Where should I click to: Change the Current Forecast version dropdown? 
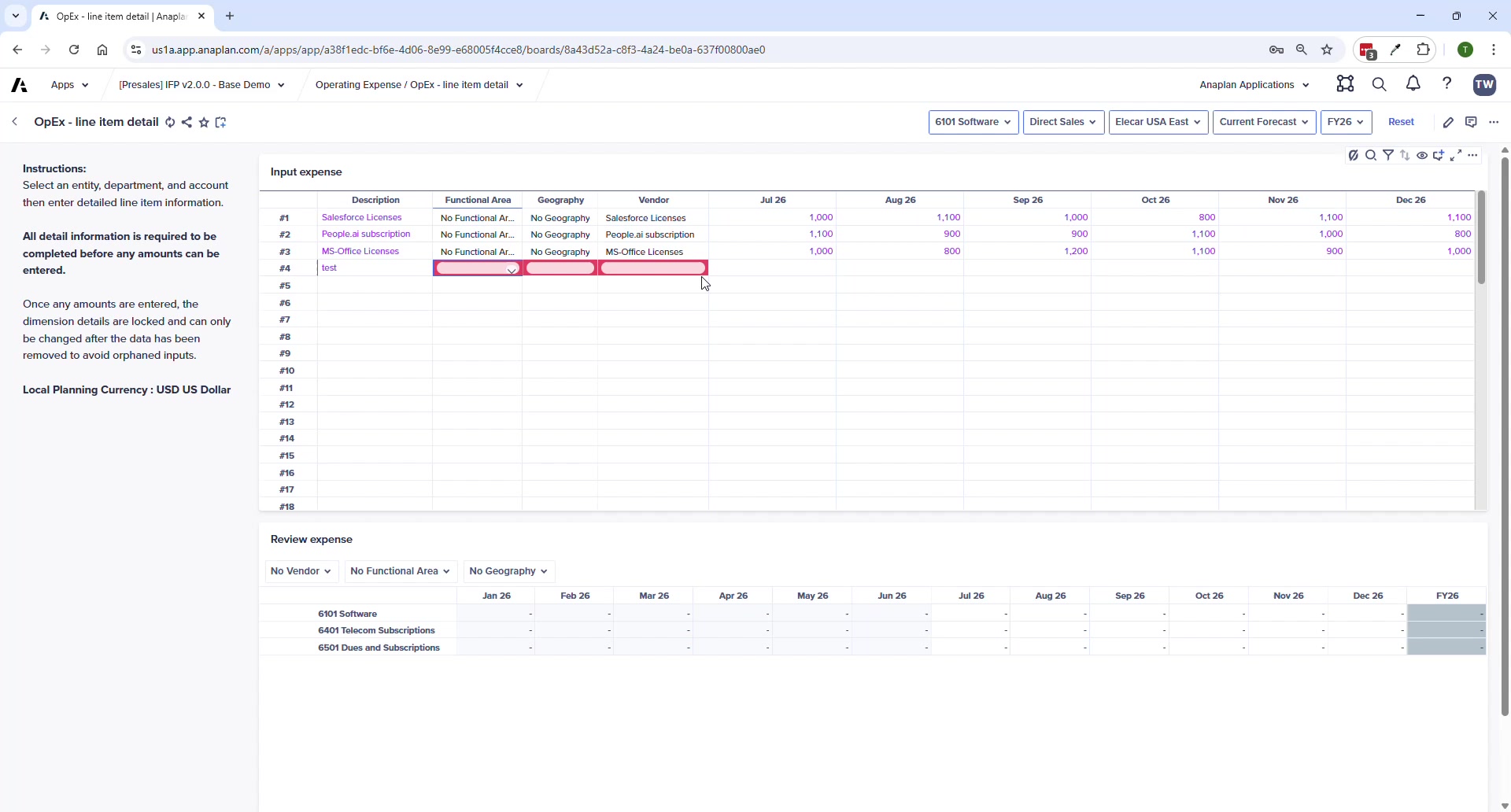tap(1264, 122)
